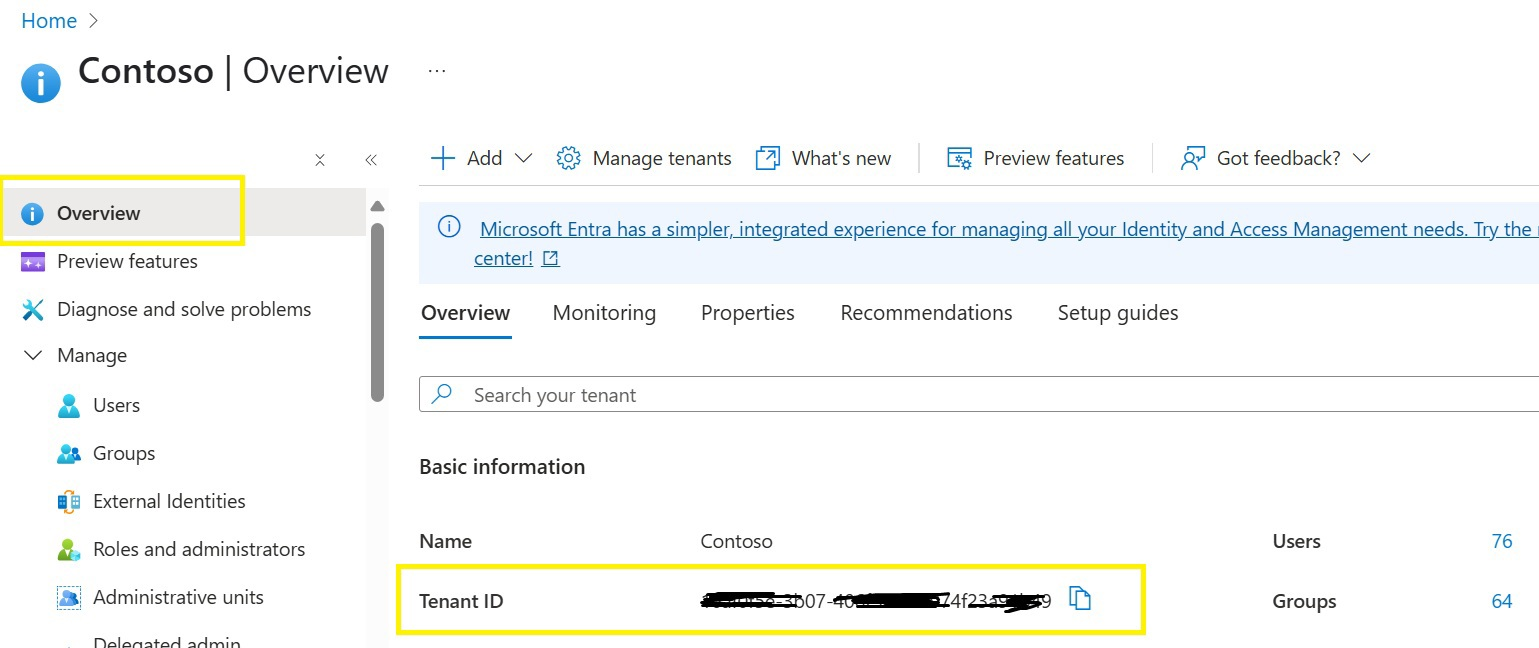Switch to the Properties tab
The image size is (1539, 648).
tap(748, 313)
